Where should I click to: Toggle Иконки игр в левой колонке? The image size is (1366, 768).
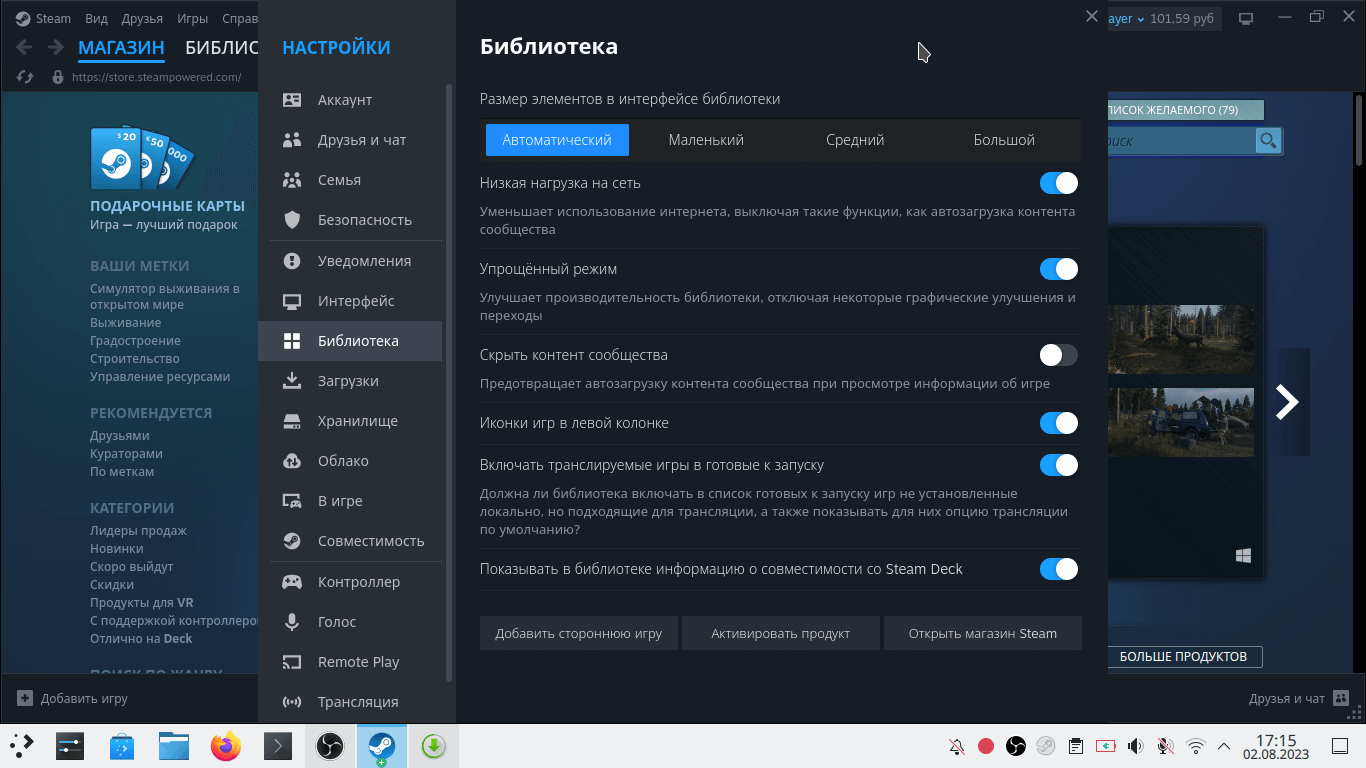point(1059,423)
